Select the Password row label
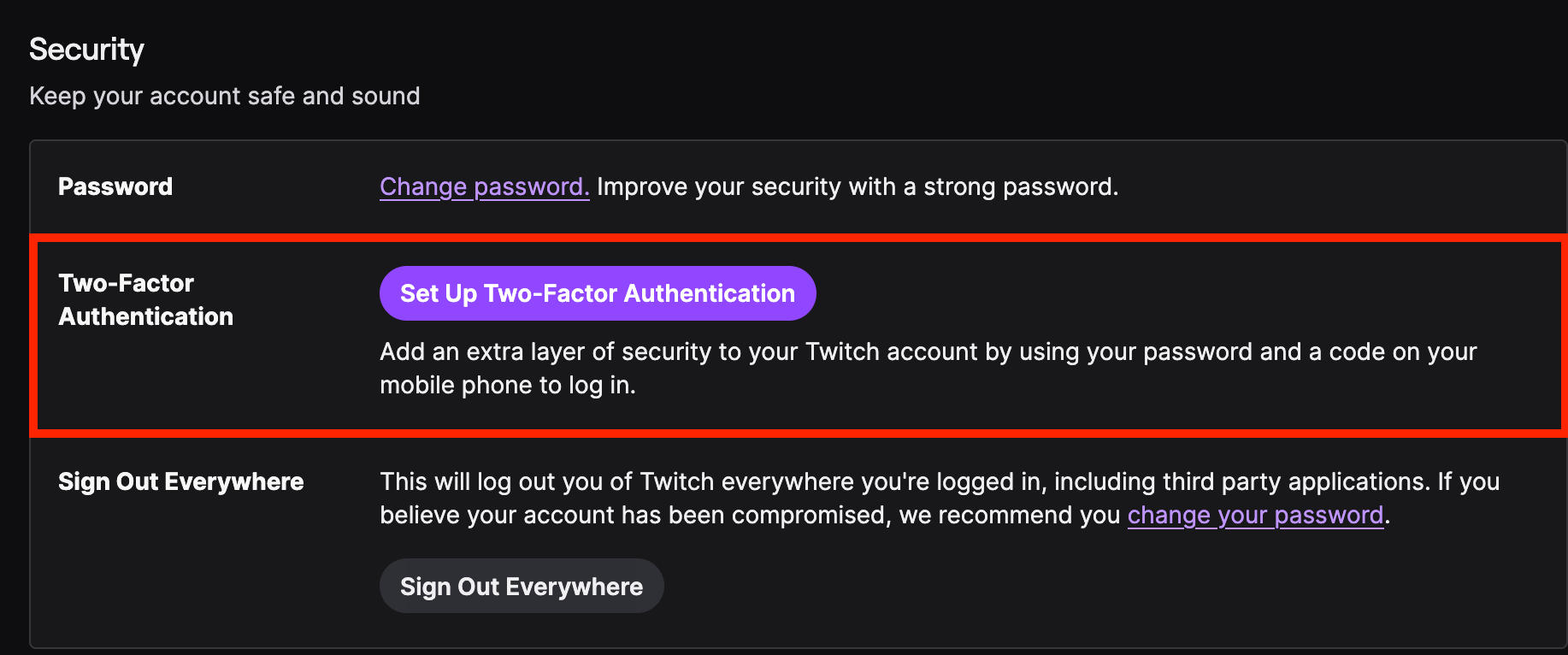This screenshot has height=655, width=1568. (x=115, y=186)
